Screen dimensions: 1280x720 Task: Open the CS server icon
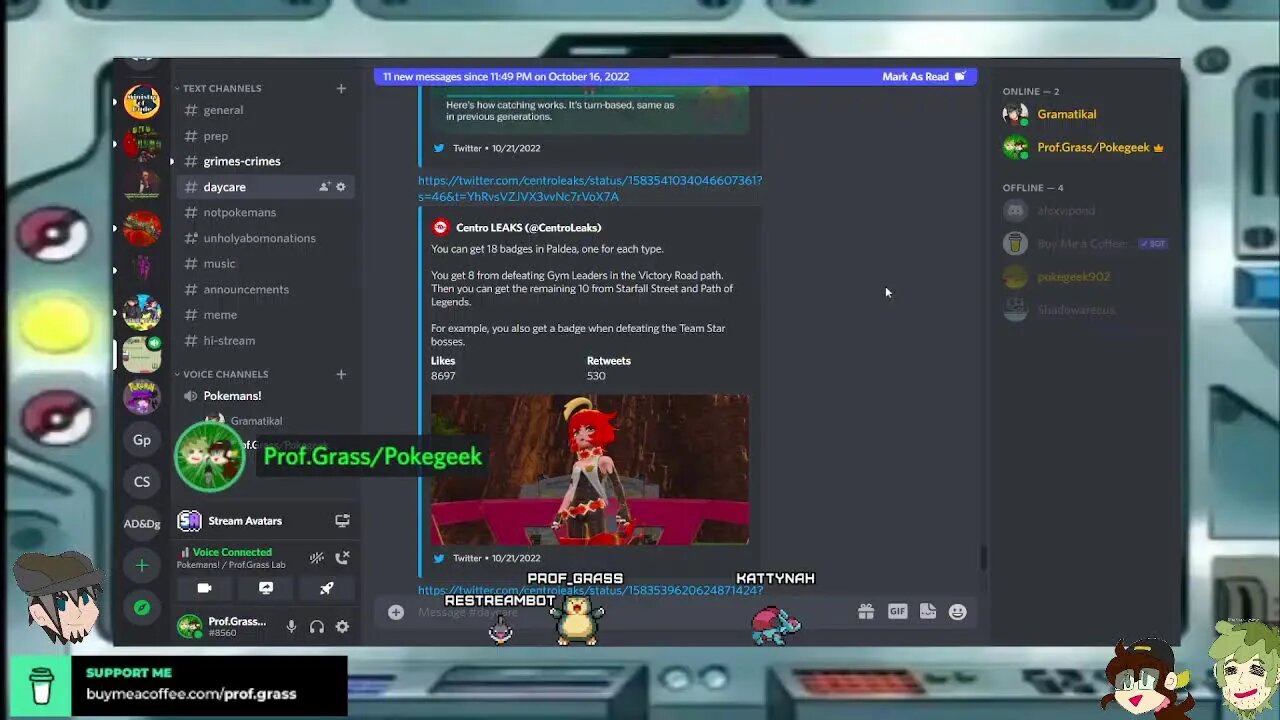click(142, 482)
